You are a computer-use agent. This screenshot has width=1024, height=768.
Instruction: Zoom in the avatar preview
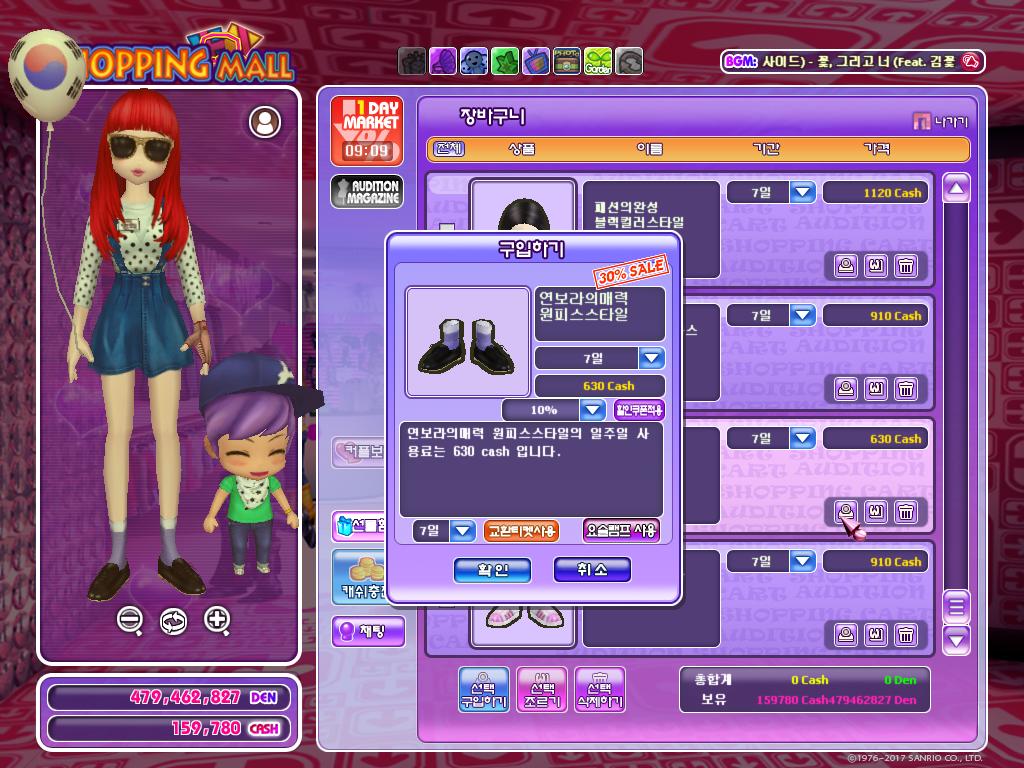(x=217, y=620)
